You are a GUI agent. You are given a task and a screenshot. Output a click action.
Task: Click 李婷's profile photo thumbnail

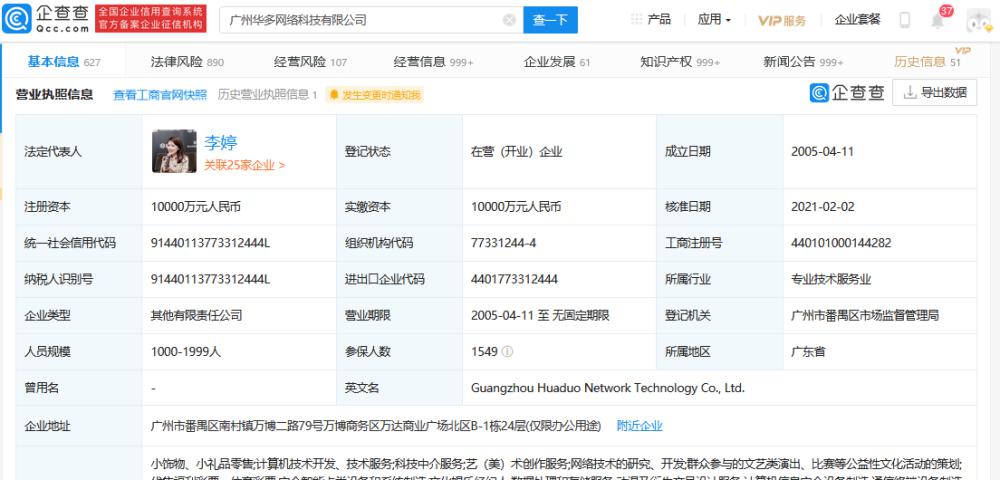coord(173,152)
